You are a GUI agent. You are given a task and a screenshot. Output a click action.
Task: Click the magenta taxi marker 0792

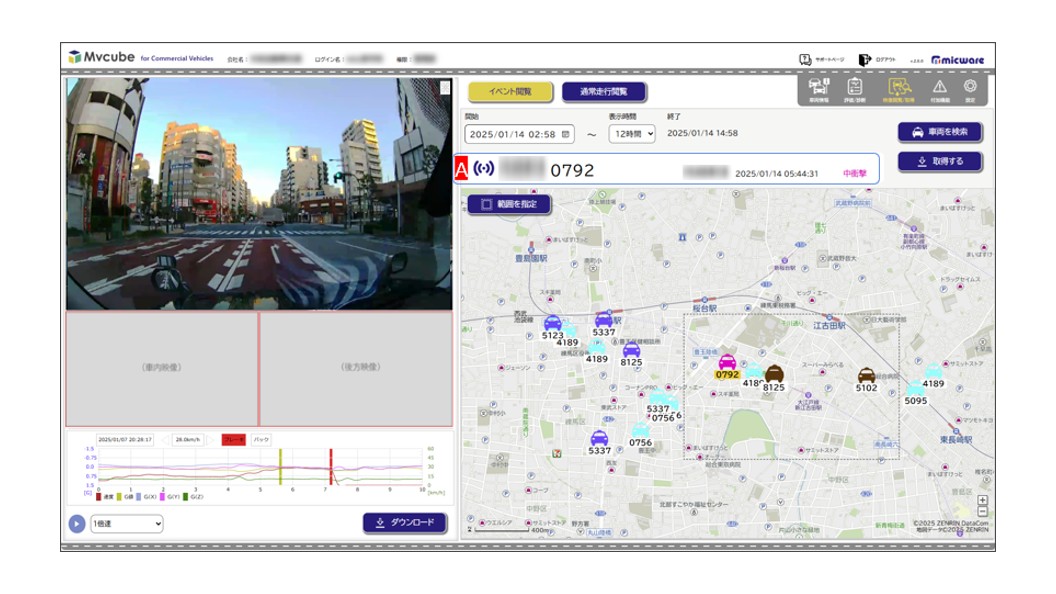727,362
